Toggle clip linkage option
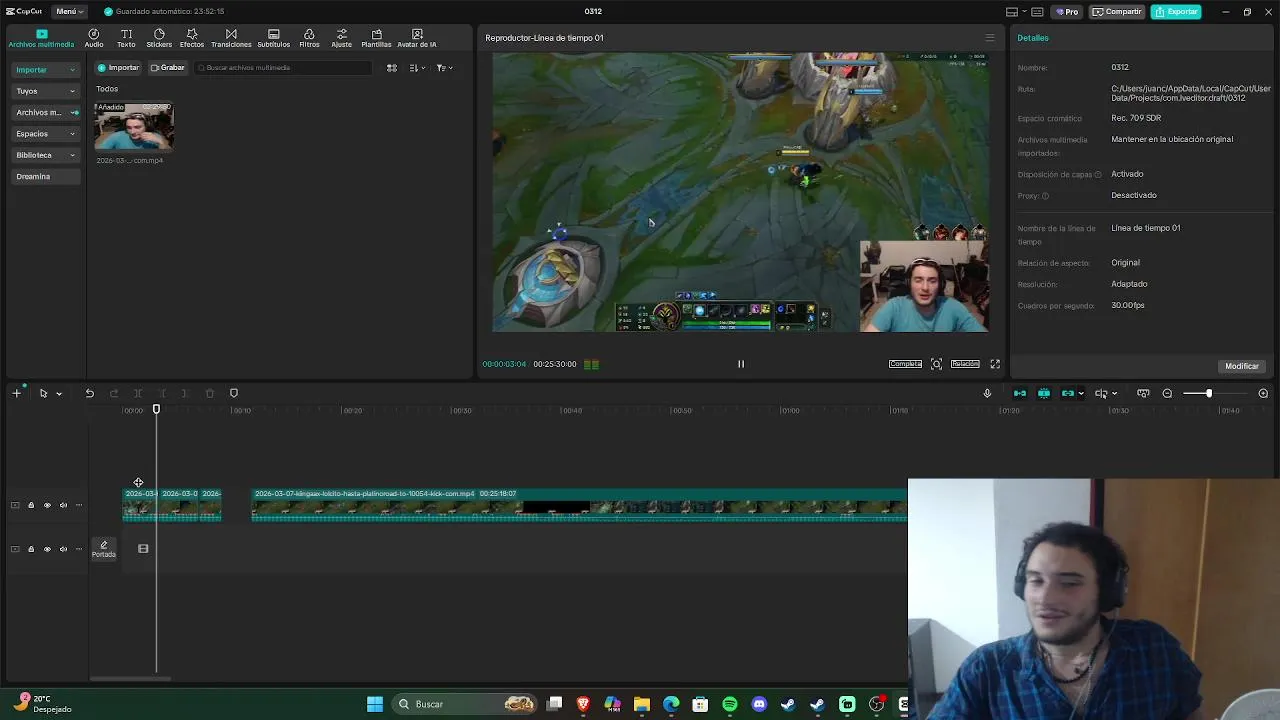The width and height of the screenshot is (1280, 720). 1068,393
